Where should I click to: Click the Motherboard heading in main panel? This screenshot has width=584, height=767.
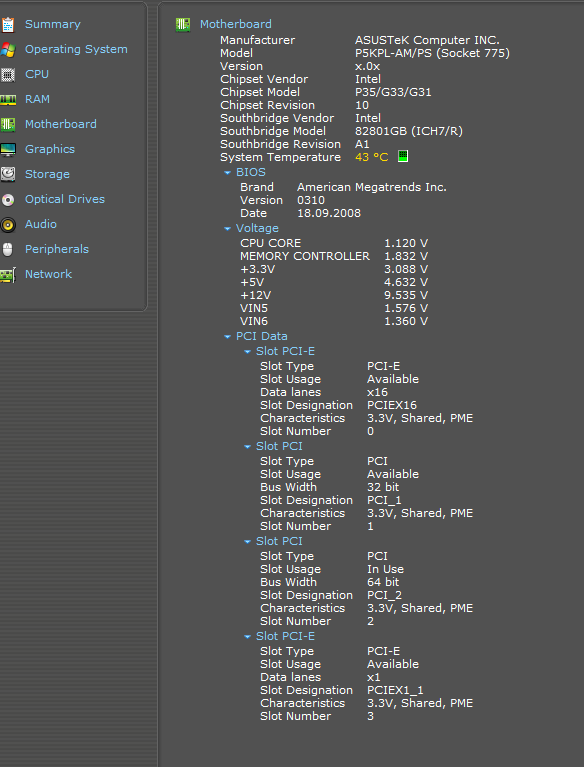236,24
